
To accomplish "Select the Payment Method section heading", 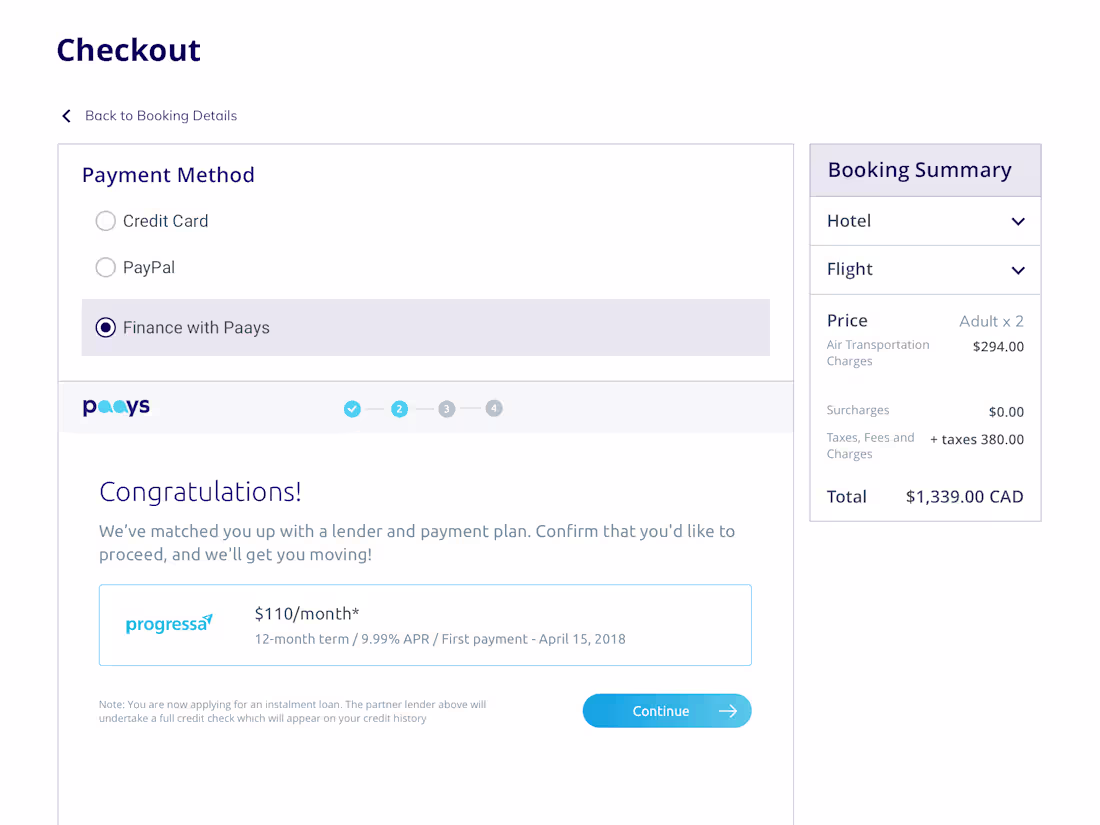I will pyautogui.click(x=168, y=175).
